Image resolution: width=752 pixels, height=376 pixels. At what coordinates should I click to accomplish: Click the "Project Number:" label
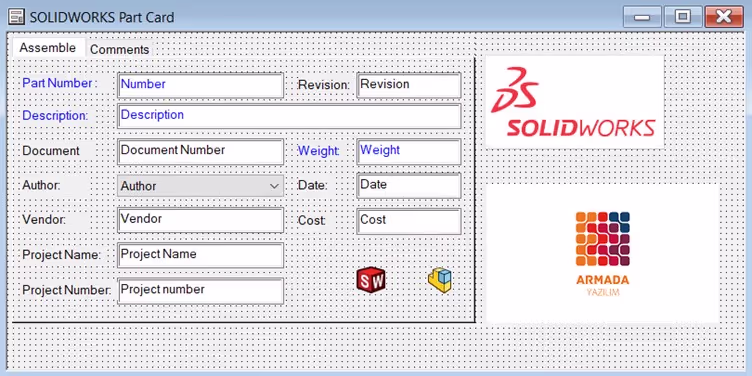[x=67, y=290]
